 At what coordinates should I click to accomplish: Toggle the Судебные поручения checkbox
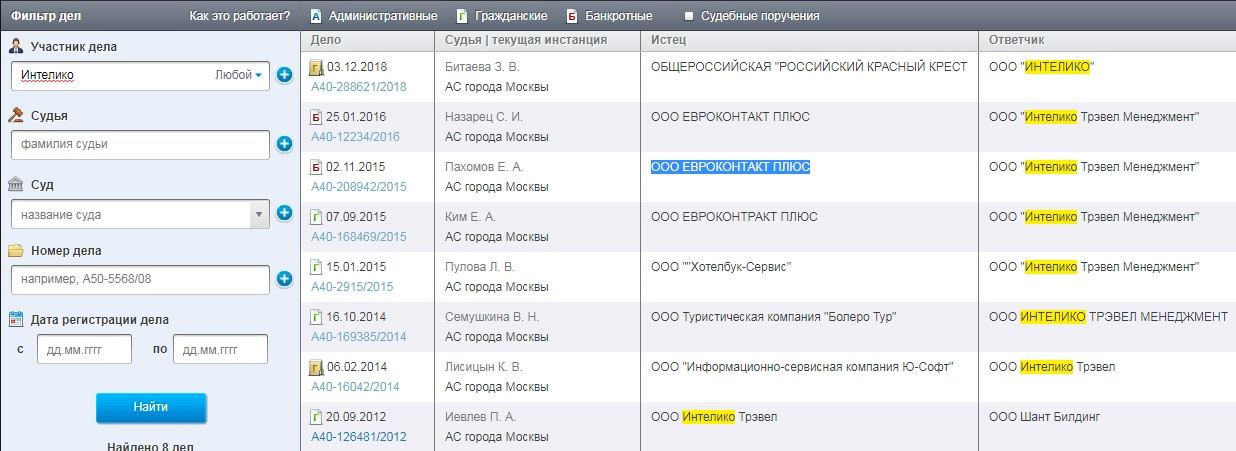click(x=688, y=16)
